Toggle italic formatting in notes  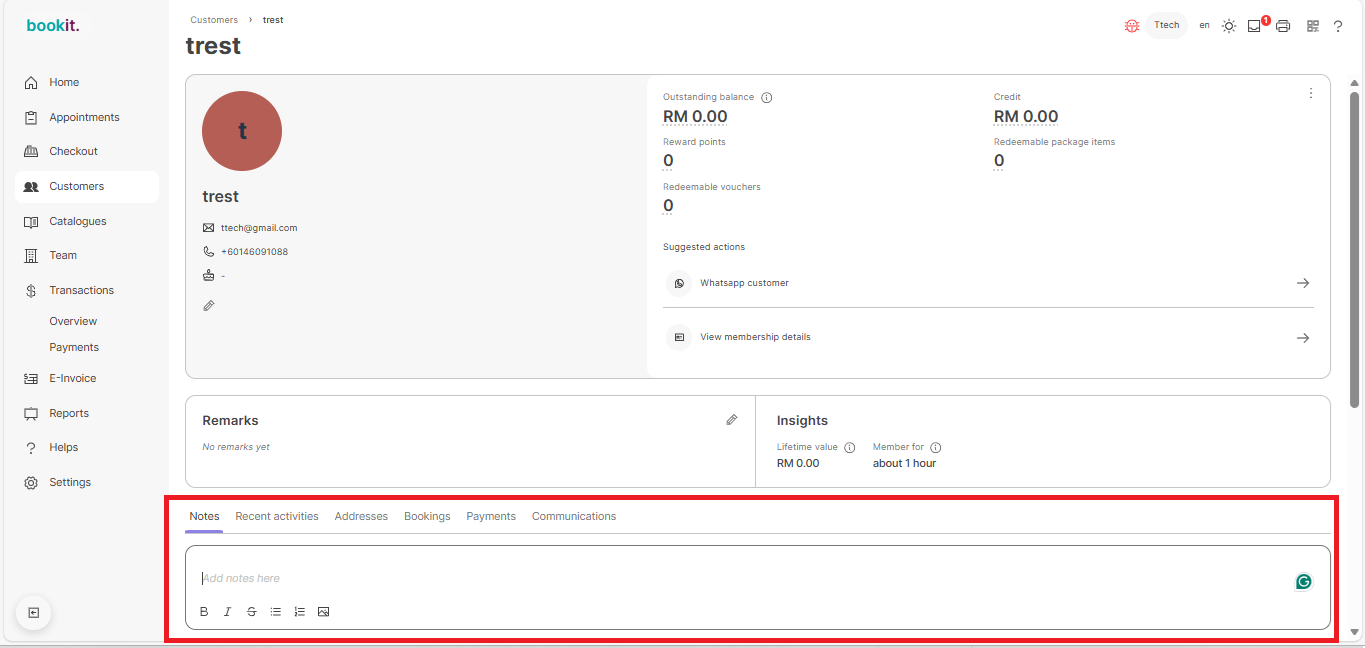[227, 611]
